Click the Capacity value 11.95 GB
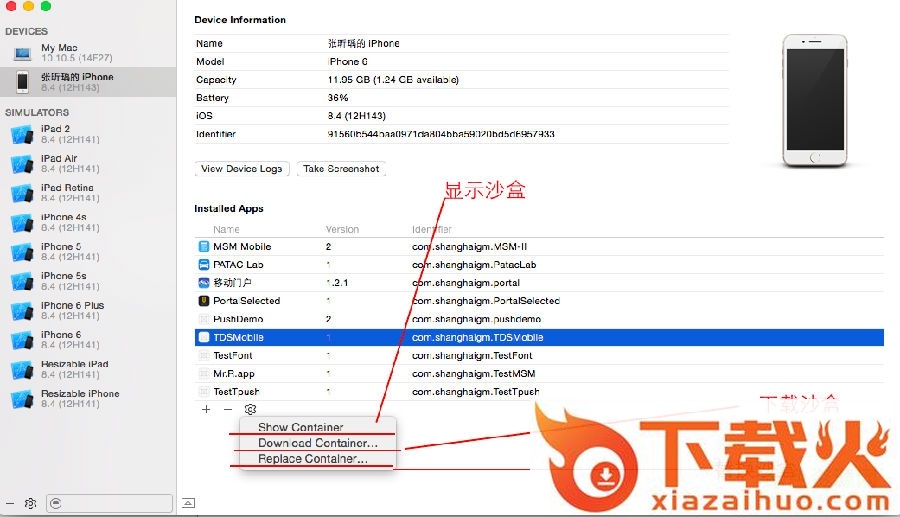 [x=393, y=80]
